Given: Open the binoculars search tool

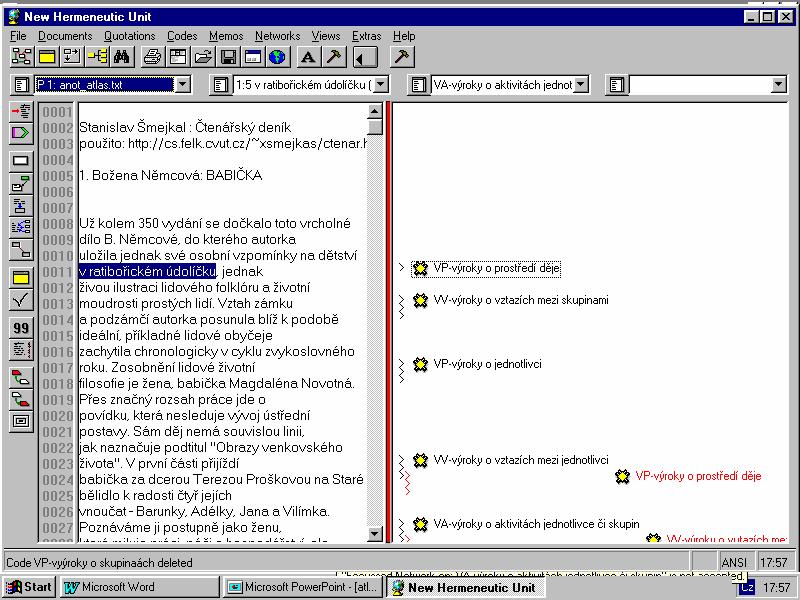Looking at the screenshot, I should coord(122,57).
